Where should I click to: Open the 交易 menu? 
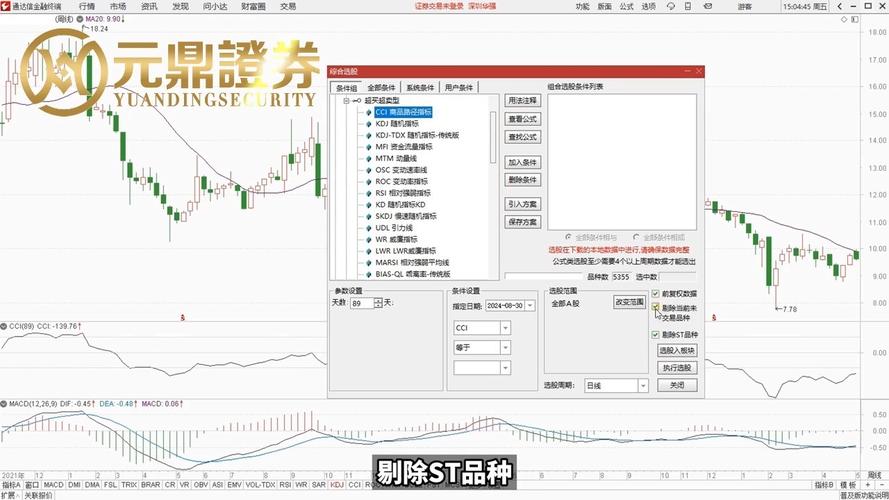[288, 6]
